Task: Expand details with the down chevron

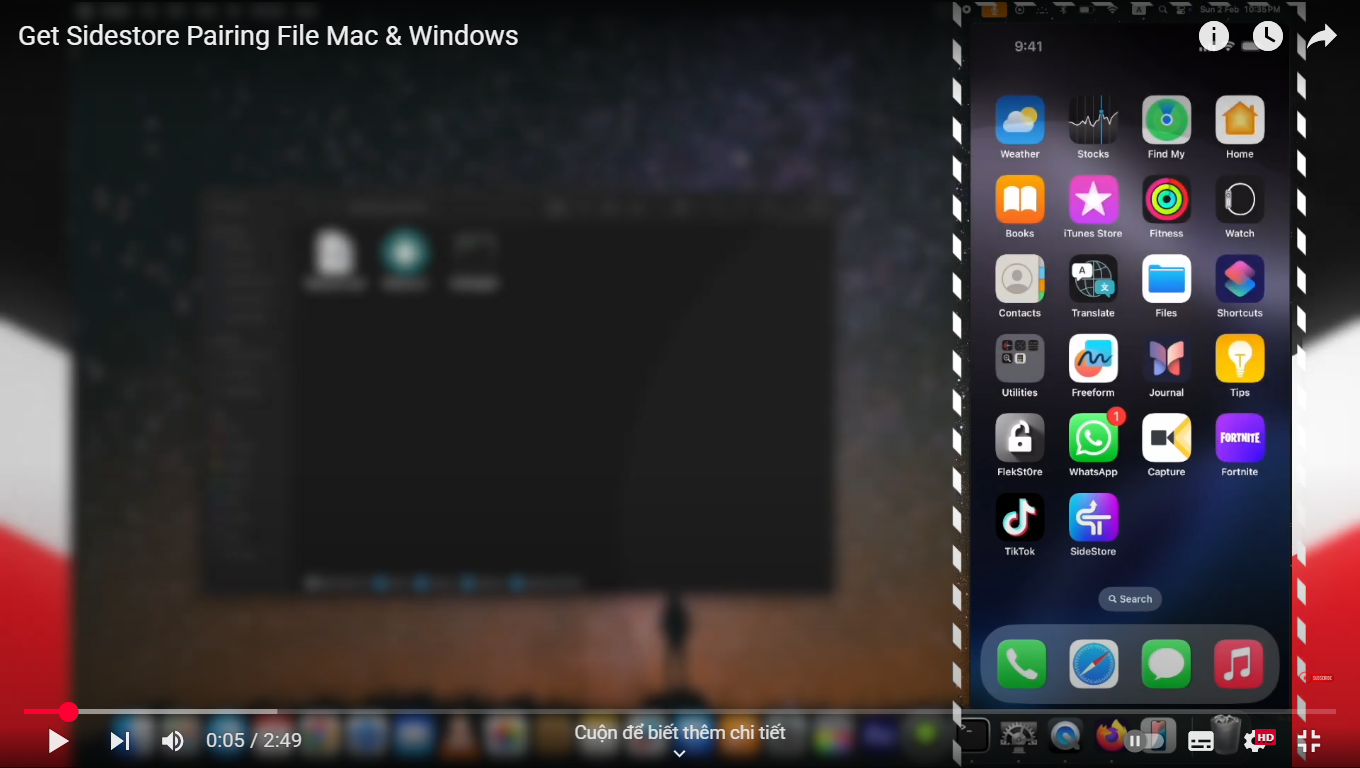Action: point(680,754)
